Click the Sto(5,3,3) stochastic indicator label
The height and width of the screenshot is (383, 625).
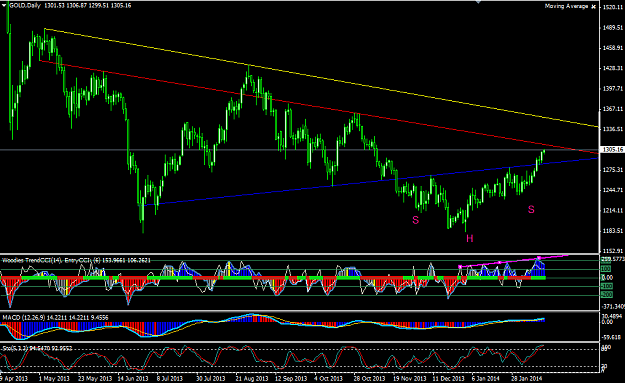click(x=37, y=348)
